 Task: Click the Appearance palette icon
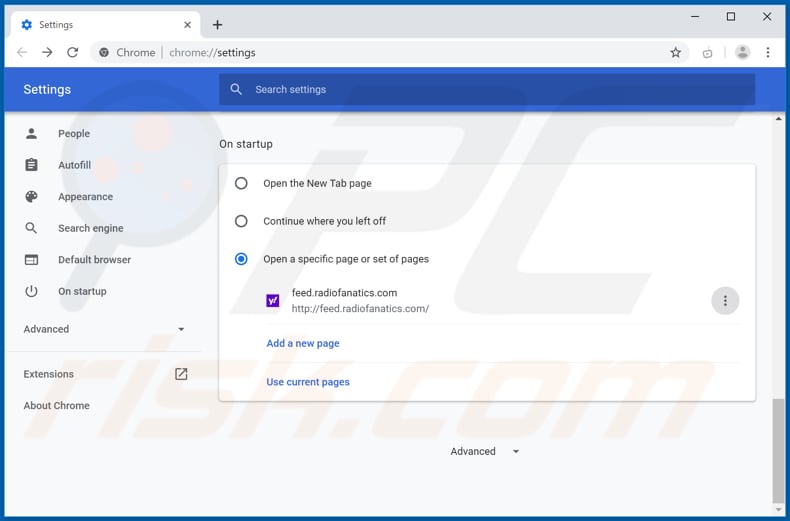[x=31, y=197]
